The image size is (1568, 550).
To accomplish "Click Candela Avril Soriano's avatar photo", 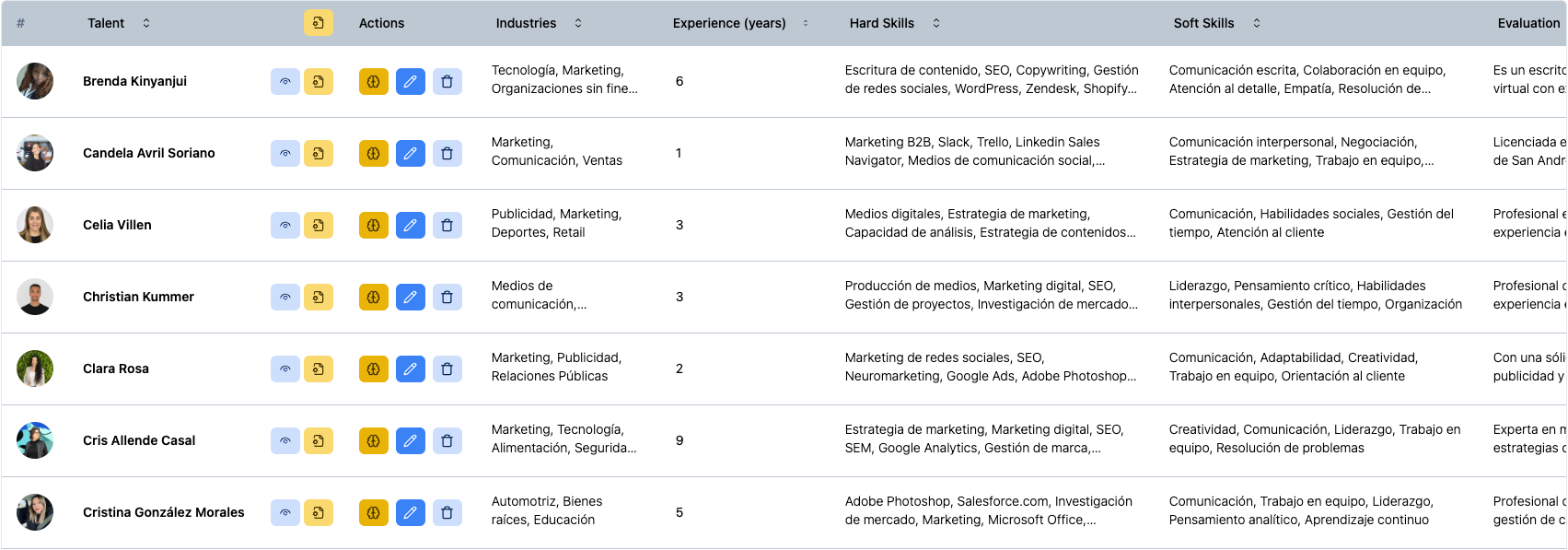I will [x=35, y=153].
